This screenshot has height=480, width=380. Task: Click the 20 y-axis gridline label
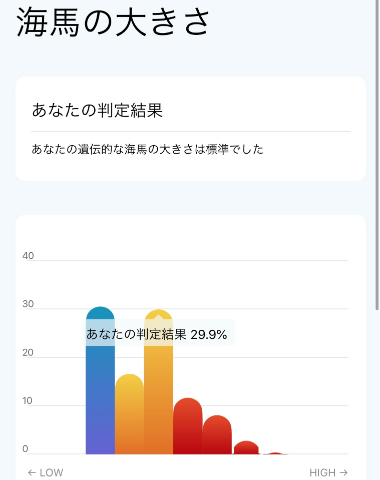pos(28,353)
